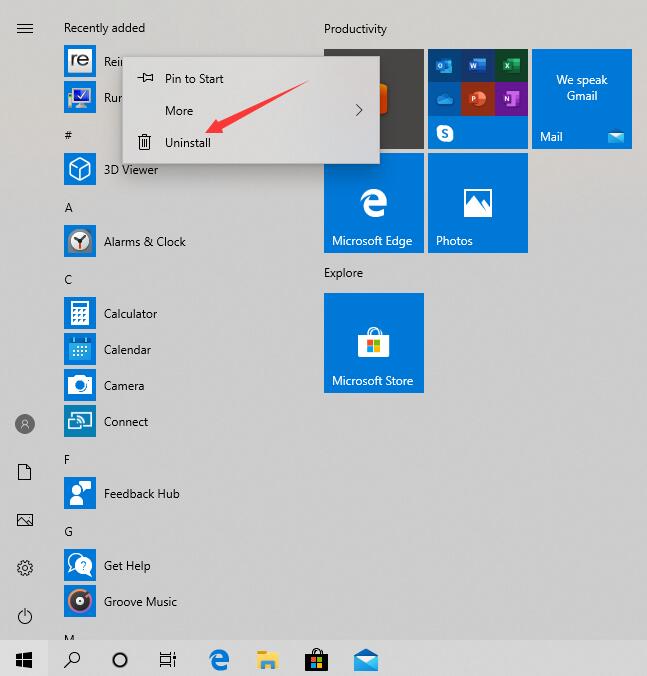This screenshot has height=676, width=647.
Task: Click the 'Recently added' heading
Action: [x=104, y=28]
